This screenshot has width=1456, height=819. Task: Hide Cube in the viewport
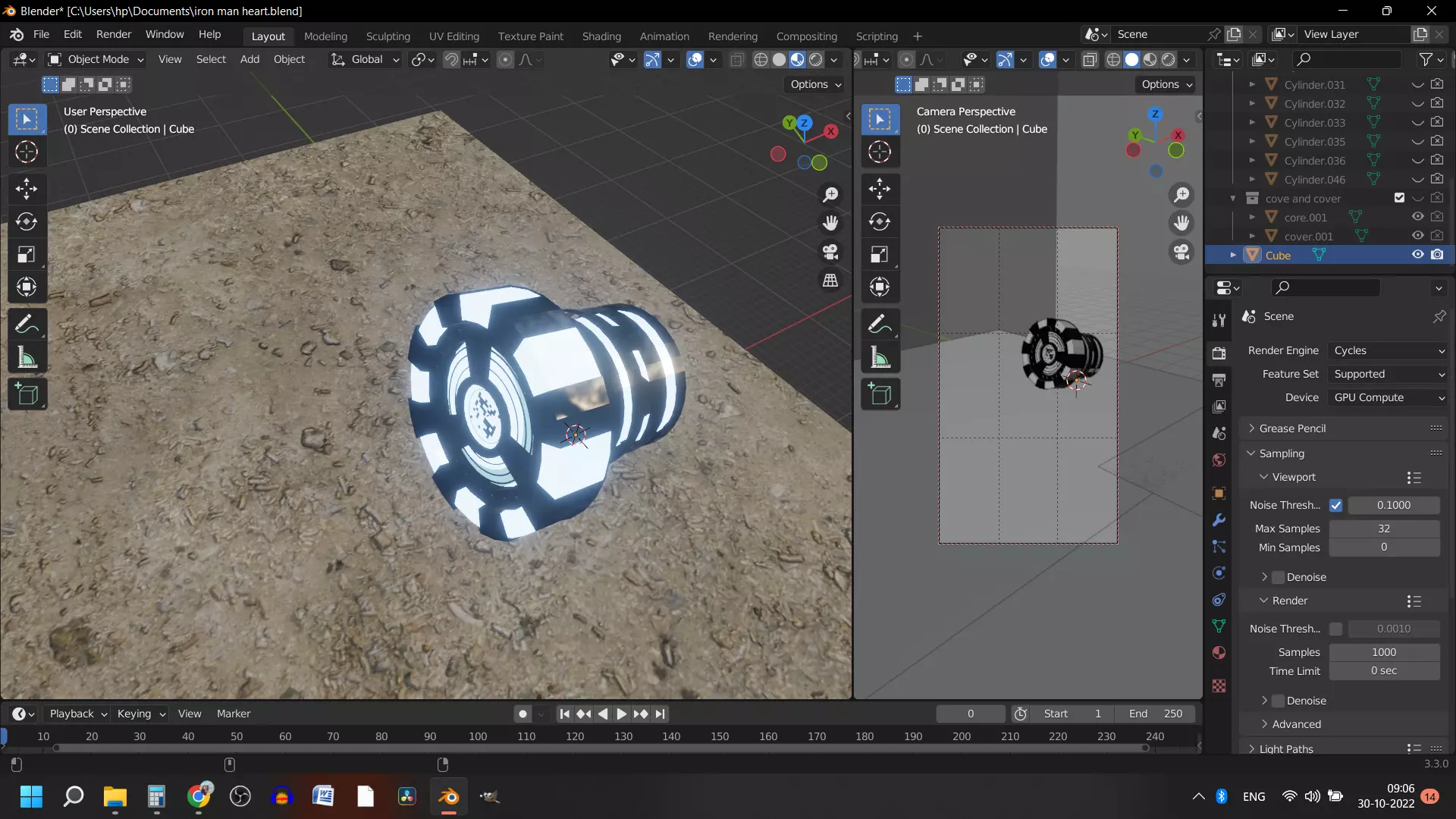coord(1417,255)
